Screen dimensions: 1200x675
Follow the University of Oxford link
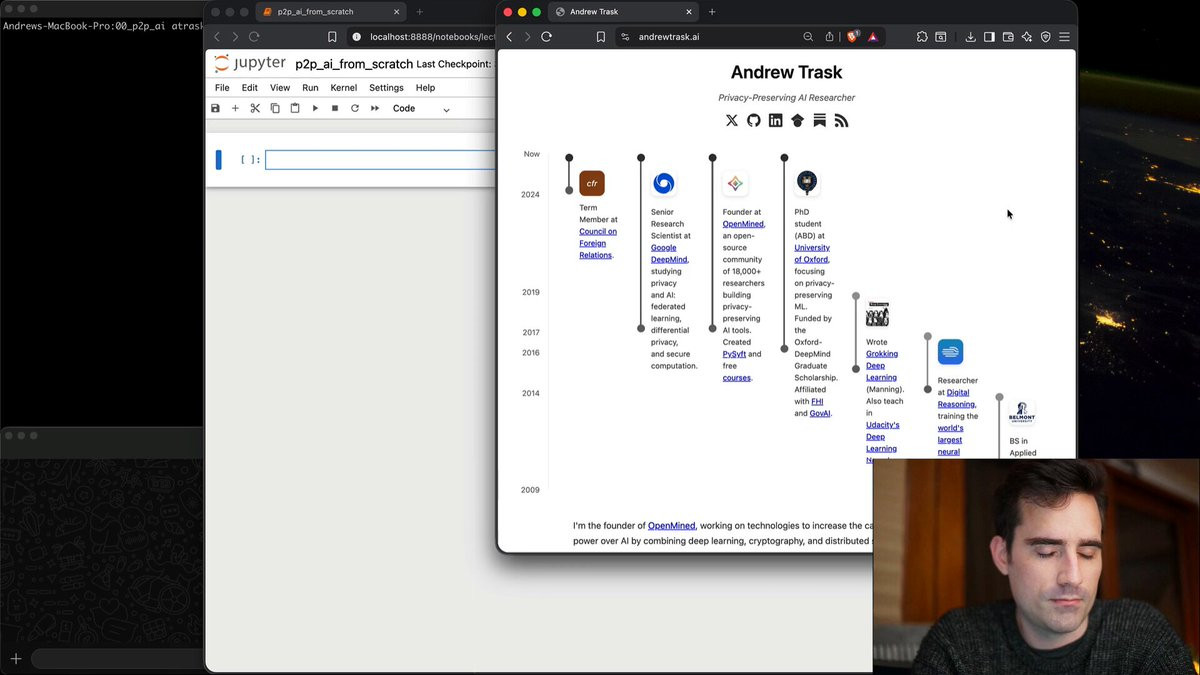(x=812, y=253)
